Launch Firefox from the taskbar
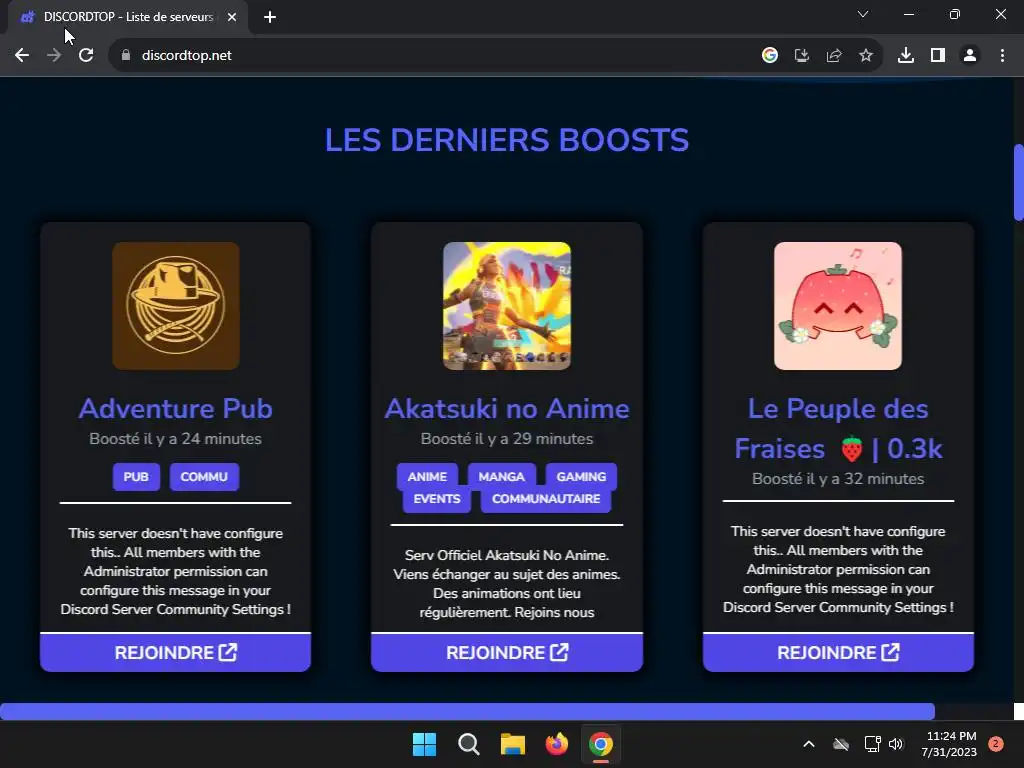Viewport: 1024px width, 768px height. (x=556, y=744)
